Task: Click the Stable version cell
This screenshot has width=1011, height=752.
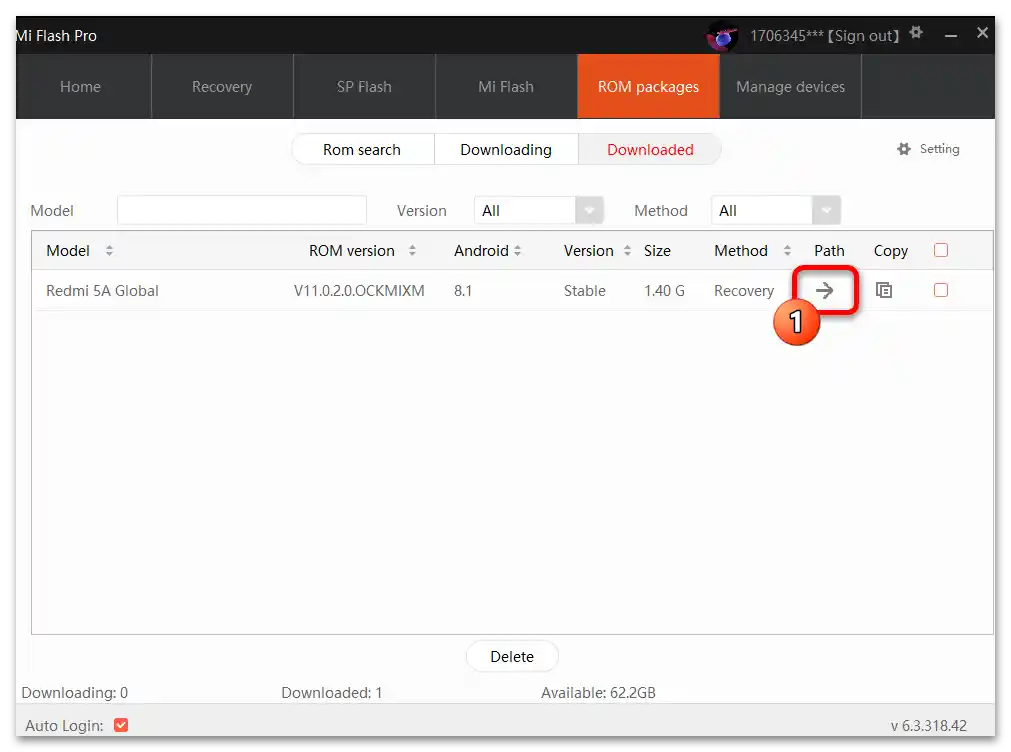Action: click(585, 291)
